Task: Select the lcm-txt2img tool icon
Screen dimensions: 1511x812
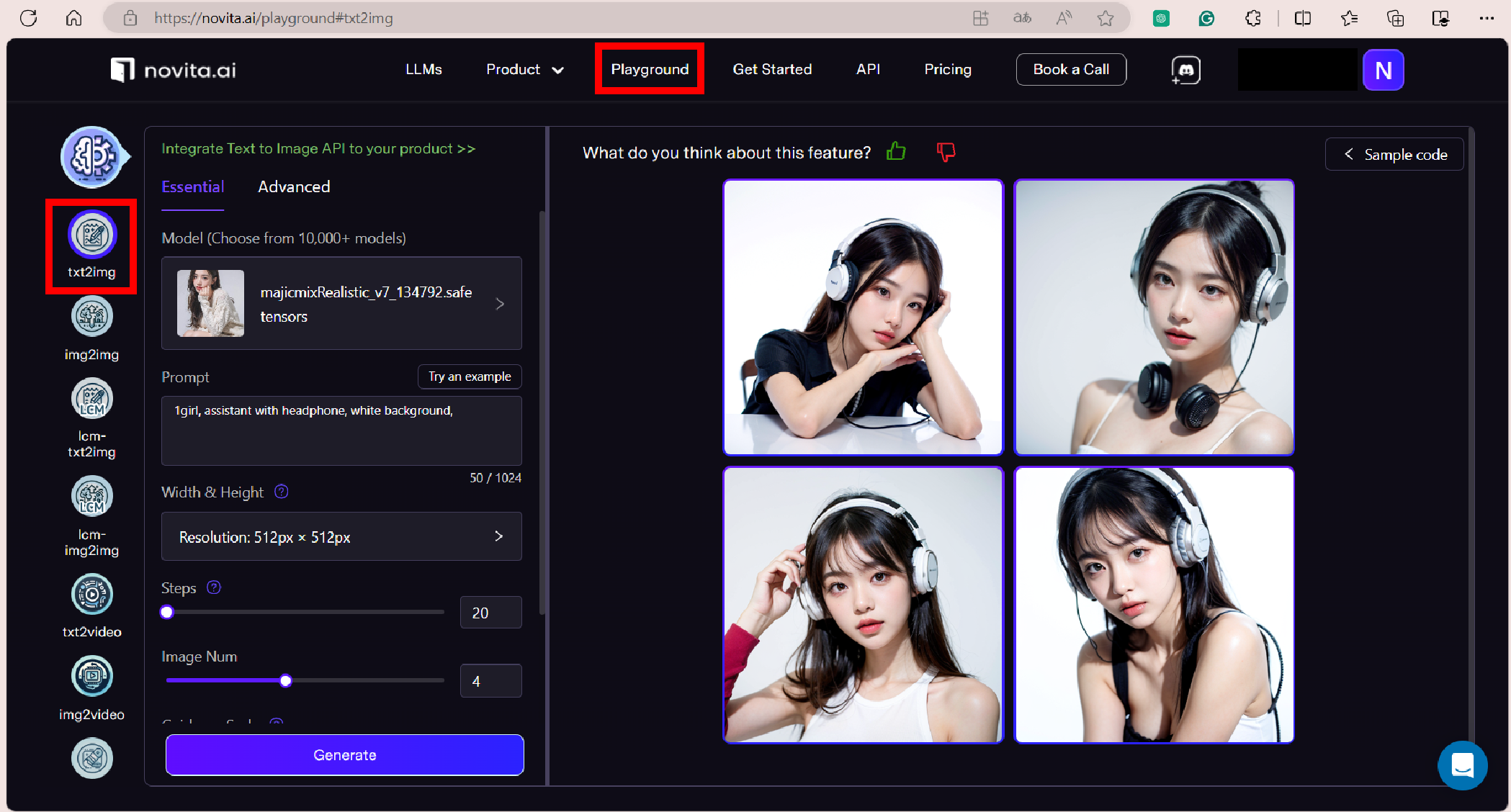Action: pos(91,399)
